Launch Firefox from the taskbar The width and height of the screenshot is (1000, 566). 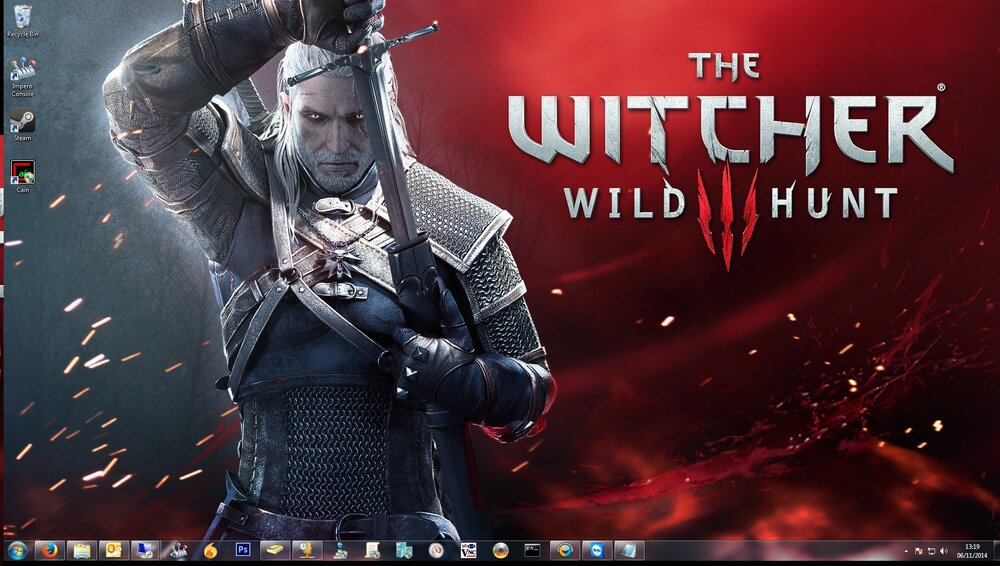point(50,550)
